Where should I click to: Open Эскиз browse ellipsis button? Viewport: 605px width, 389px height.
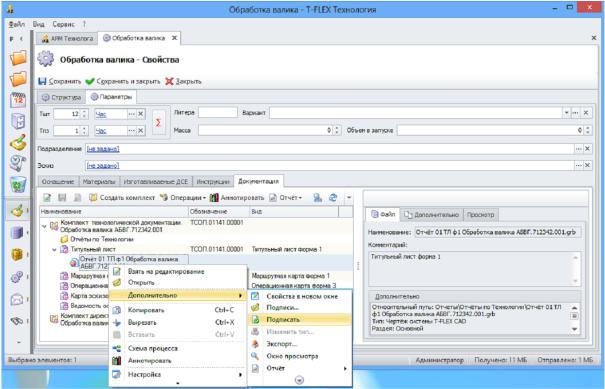(578, 166)
